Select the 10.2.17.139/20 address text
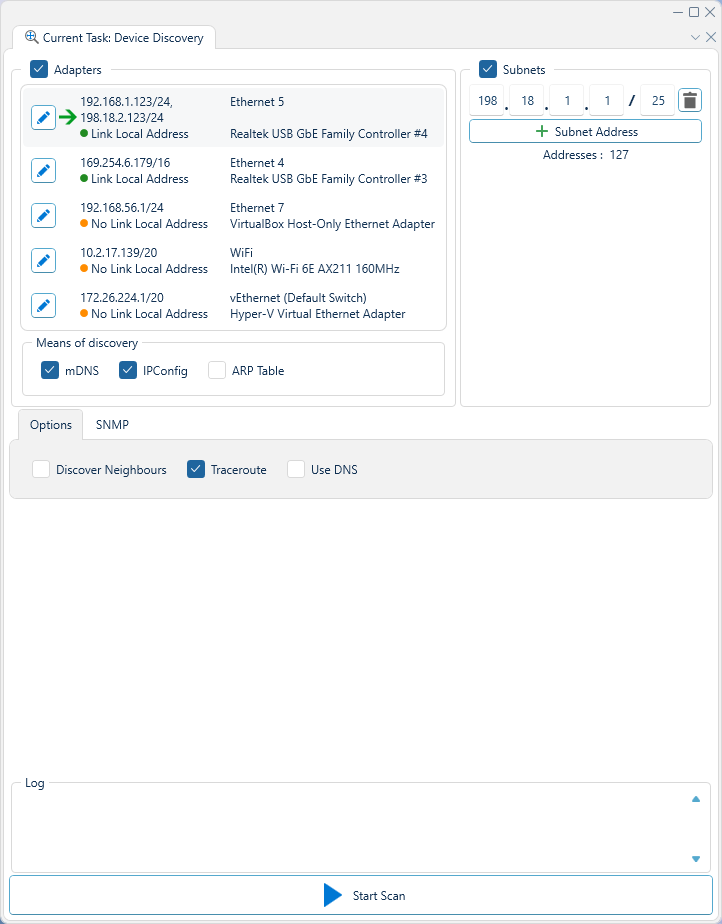 pos(118,253)
